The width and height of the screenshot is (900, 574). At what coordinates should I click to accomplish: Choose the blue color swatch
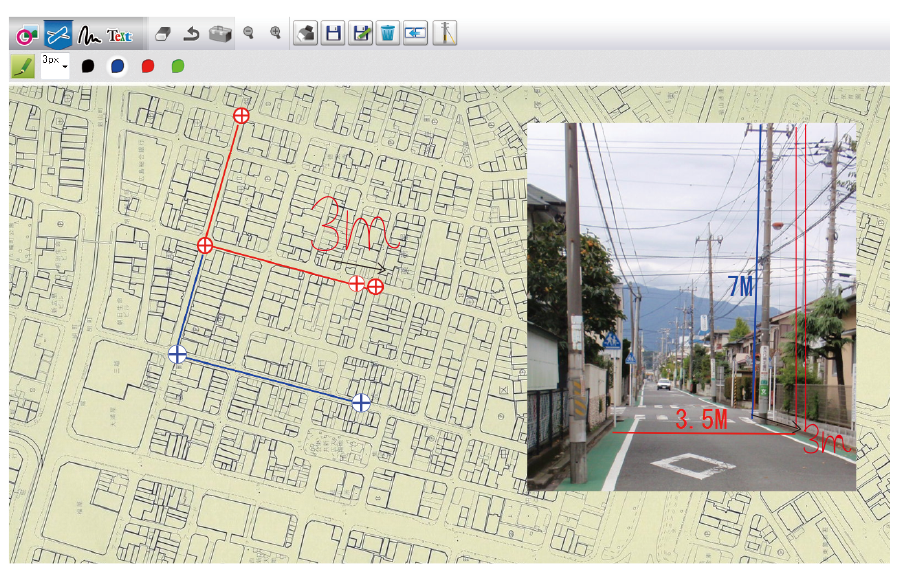[x=118, y=66]
